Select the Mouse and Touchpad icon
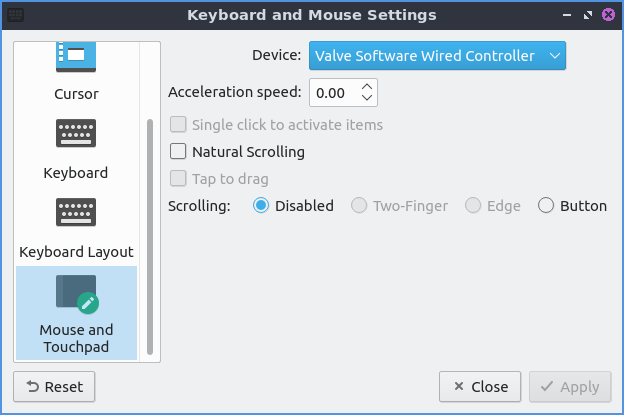The width and height of the screenshot is (624, 415). 76,296
